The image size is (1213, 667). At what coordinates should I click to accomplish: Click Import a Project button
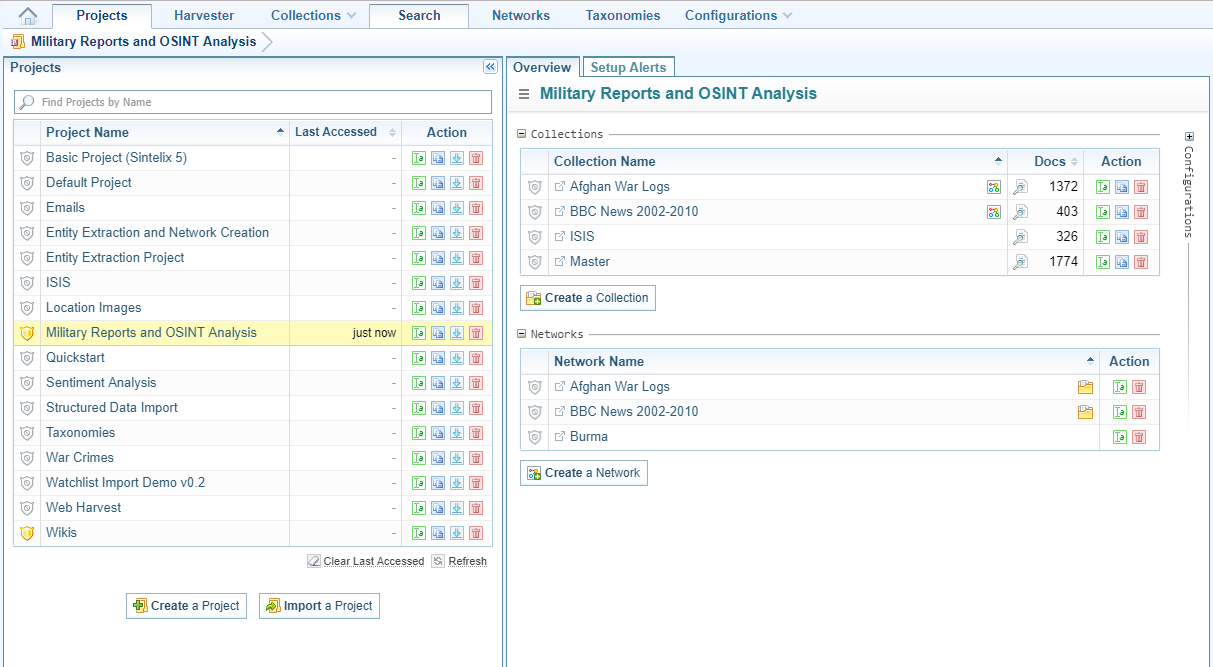pyautogui.click(x=319, y=606)
